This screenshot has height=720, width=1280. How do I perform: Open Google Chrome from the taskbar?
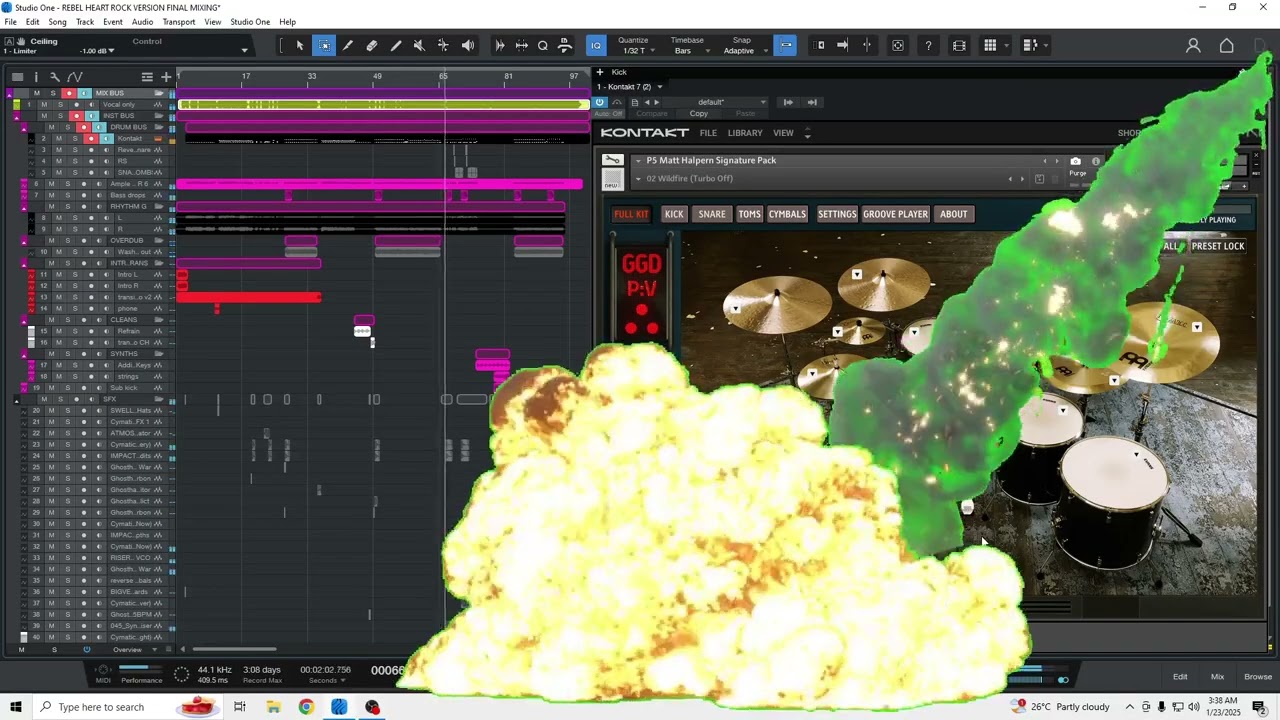pyautogui.click(x=306, y=707)
